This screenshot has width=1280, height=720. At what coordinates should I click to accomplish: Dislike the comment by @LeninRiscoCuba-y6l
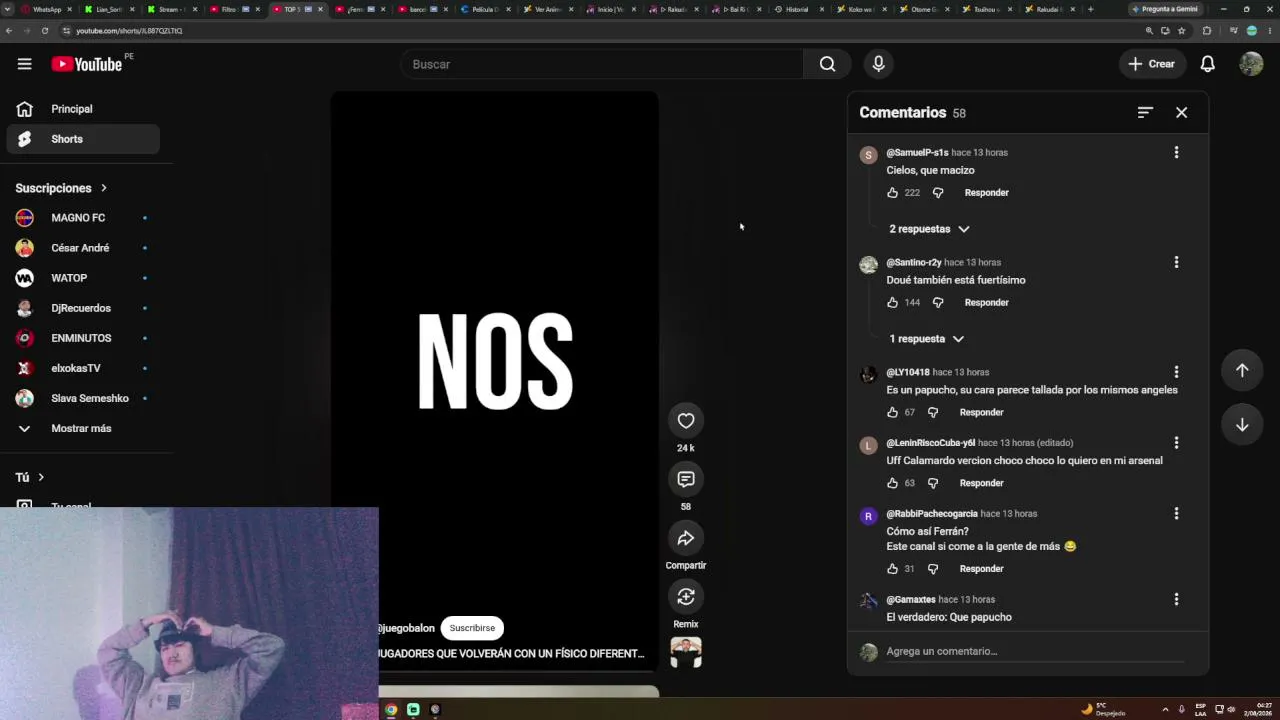933,484
